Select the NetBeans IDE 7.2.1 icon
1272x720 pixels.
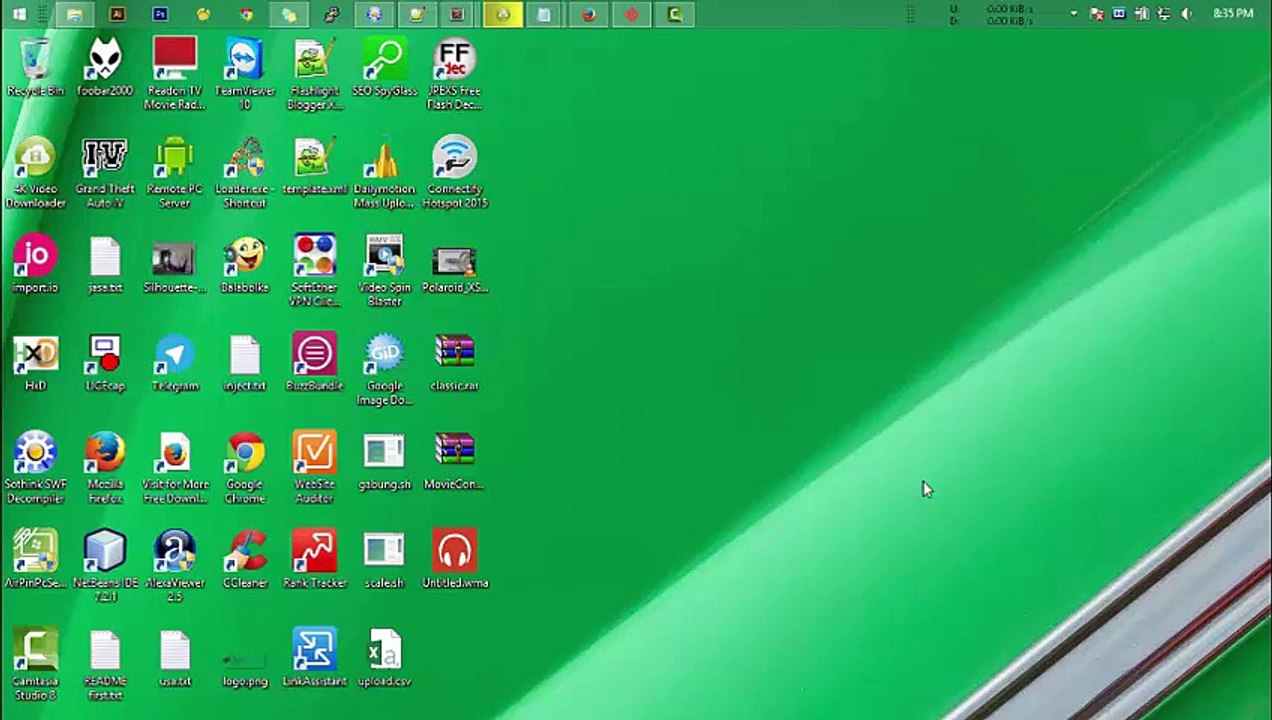105,566
